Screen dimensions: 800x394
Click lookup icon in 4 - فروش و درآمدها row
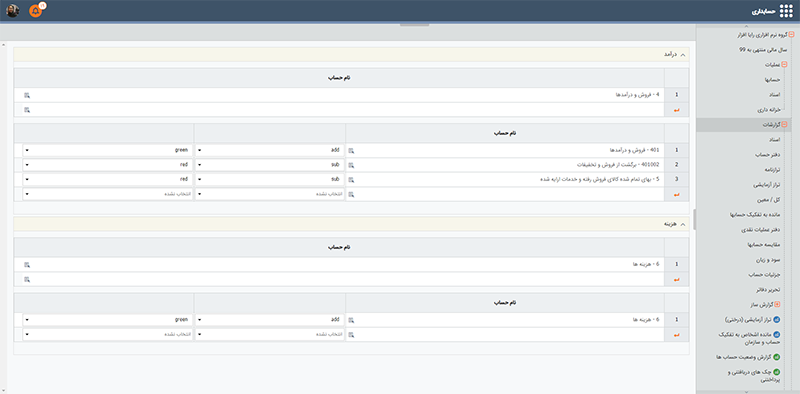click(x=27, y=95)
